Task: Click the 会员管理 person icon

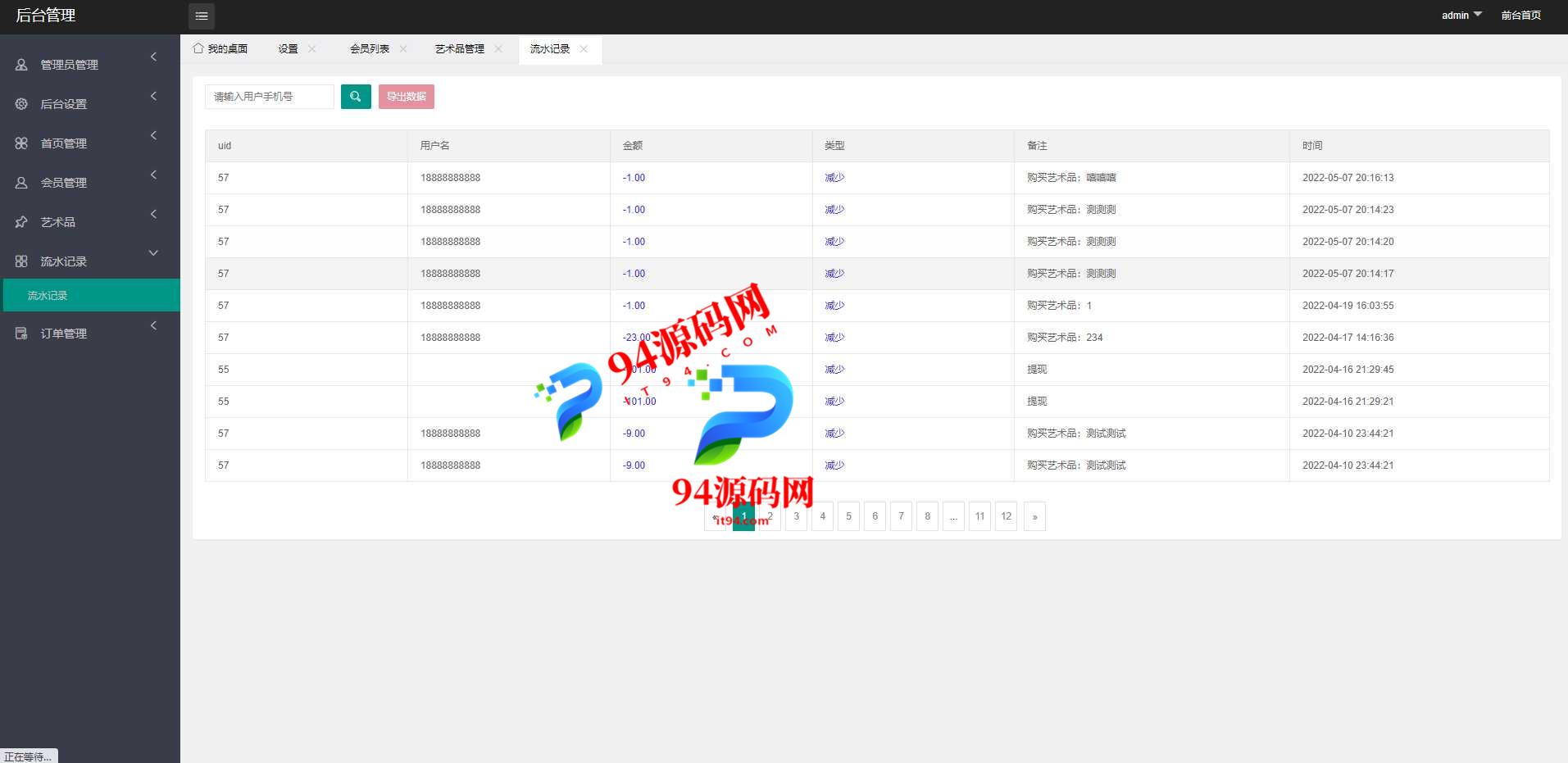Action: click(x=21, y=183)
